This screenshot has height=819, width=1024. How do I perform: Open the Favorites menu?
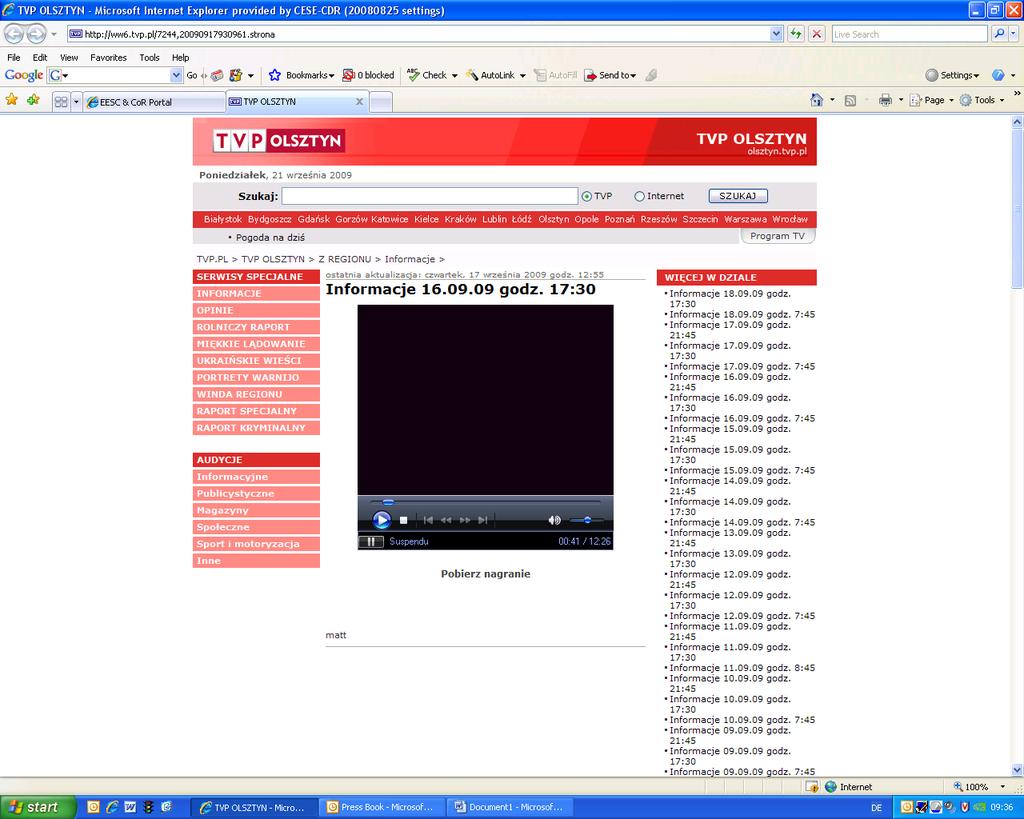pyautogui.click(x=108, y=57)
